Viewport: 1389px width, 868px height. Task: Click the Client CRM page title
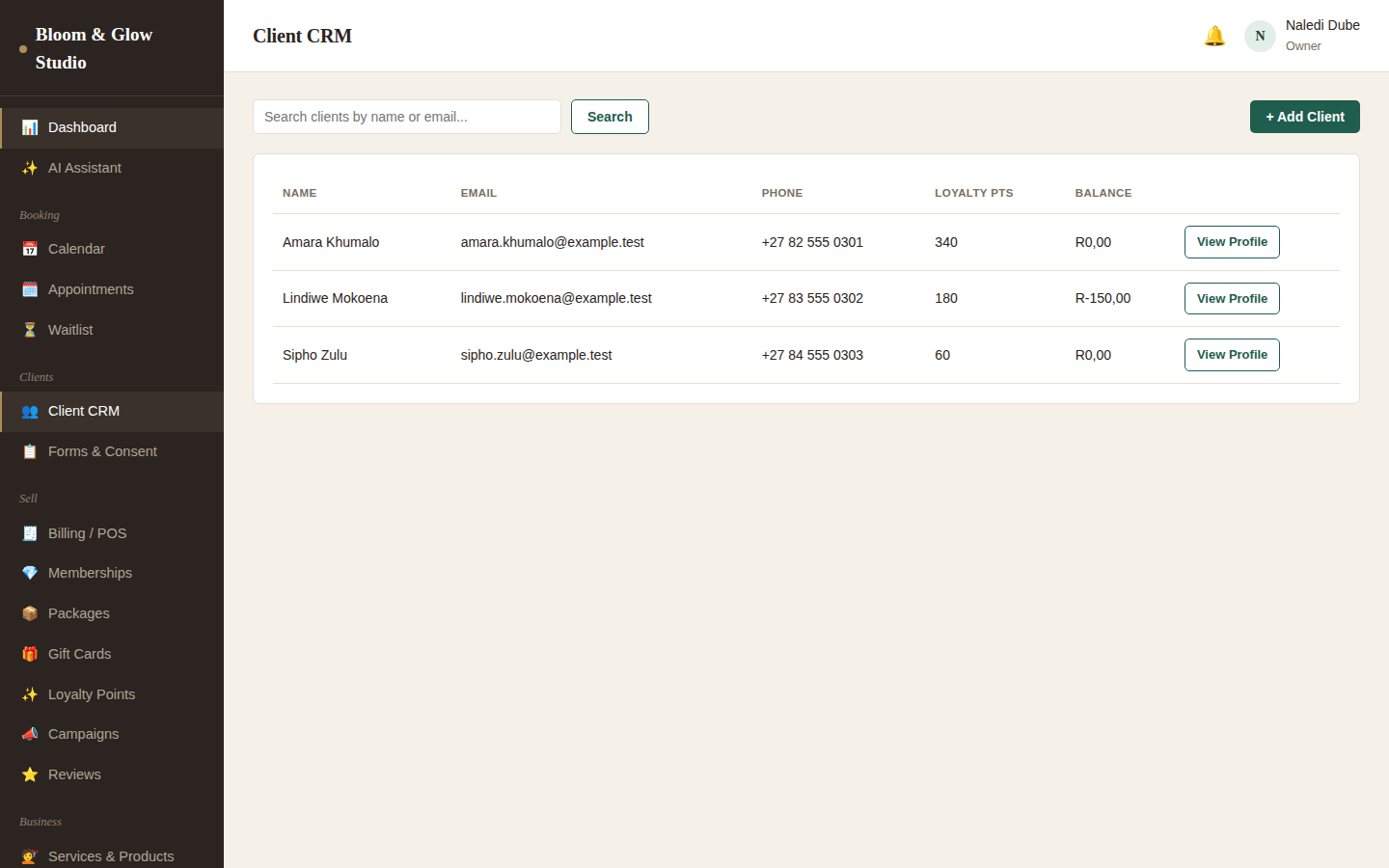coord(302,36)
